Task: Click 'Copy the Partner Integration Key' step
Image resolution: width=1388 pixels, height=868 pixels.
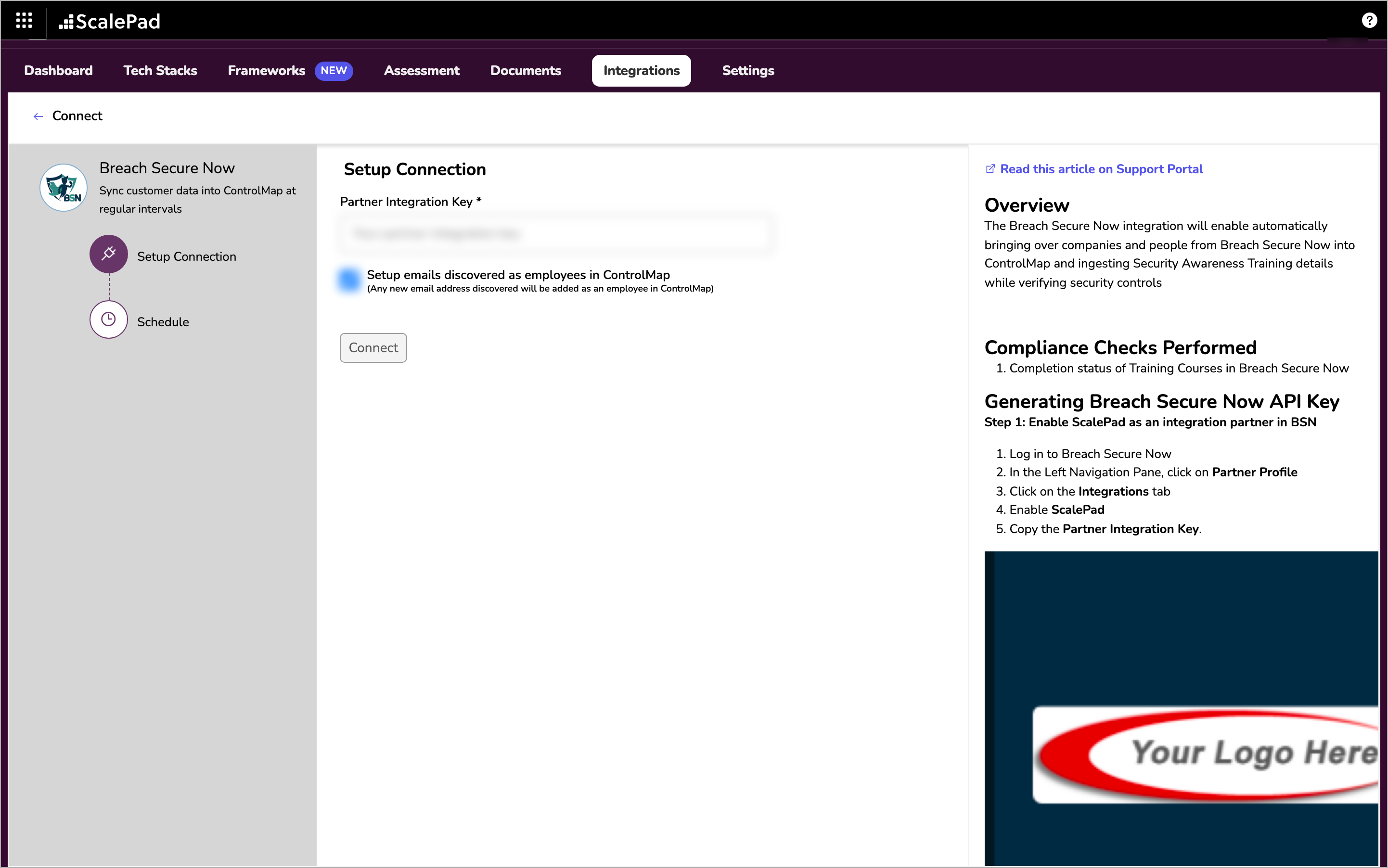Action: coord(1105,529)
